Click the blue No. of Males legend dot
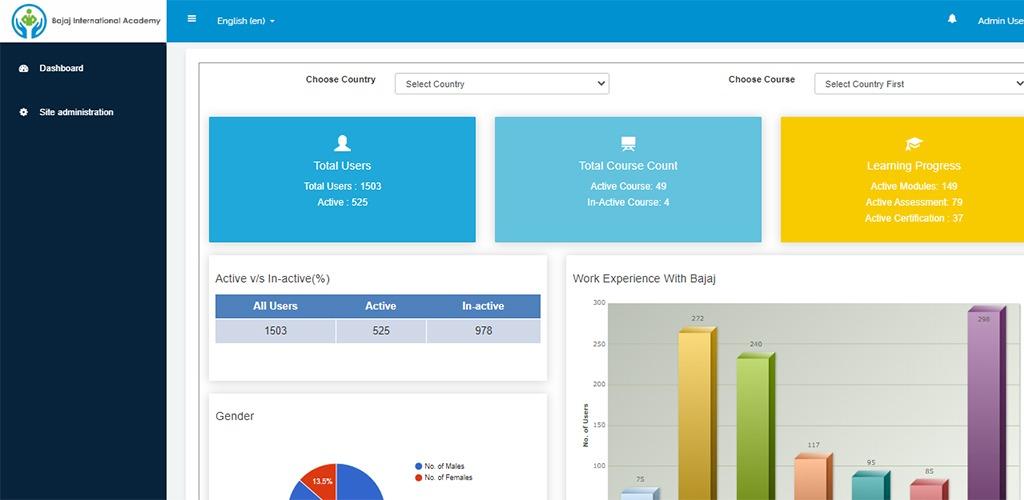The width and height of the screenshot is (1024, 500). [419, 466]
